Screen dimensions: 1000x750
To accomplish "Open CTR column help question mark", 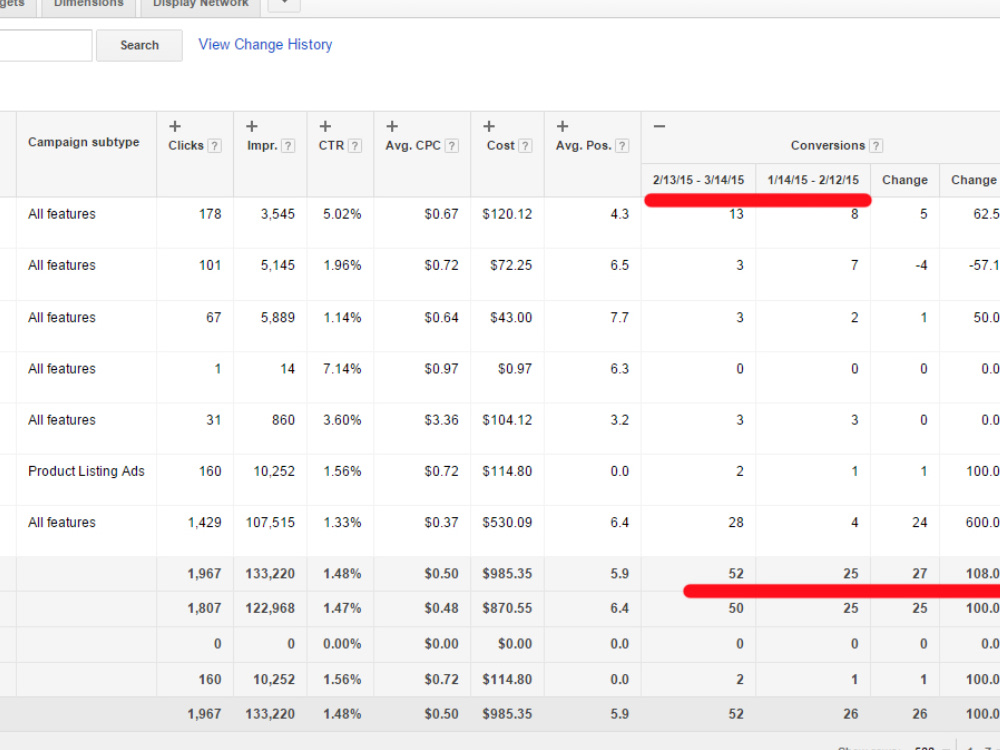I will (355, 146).
